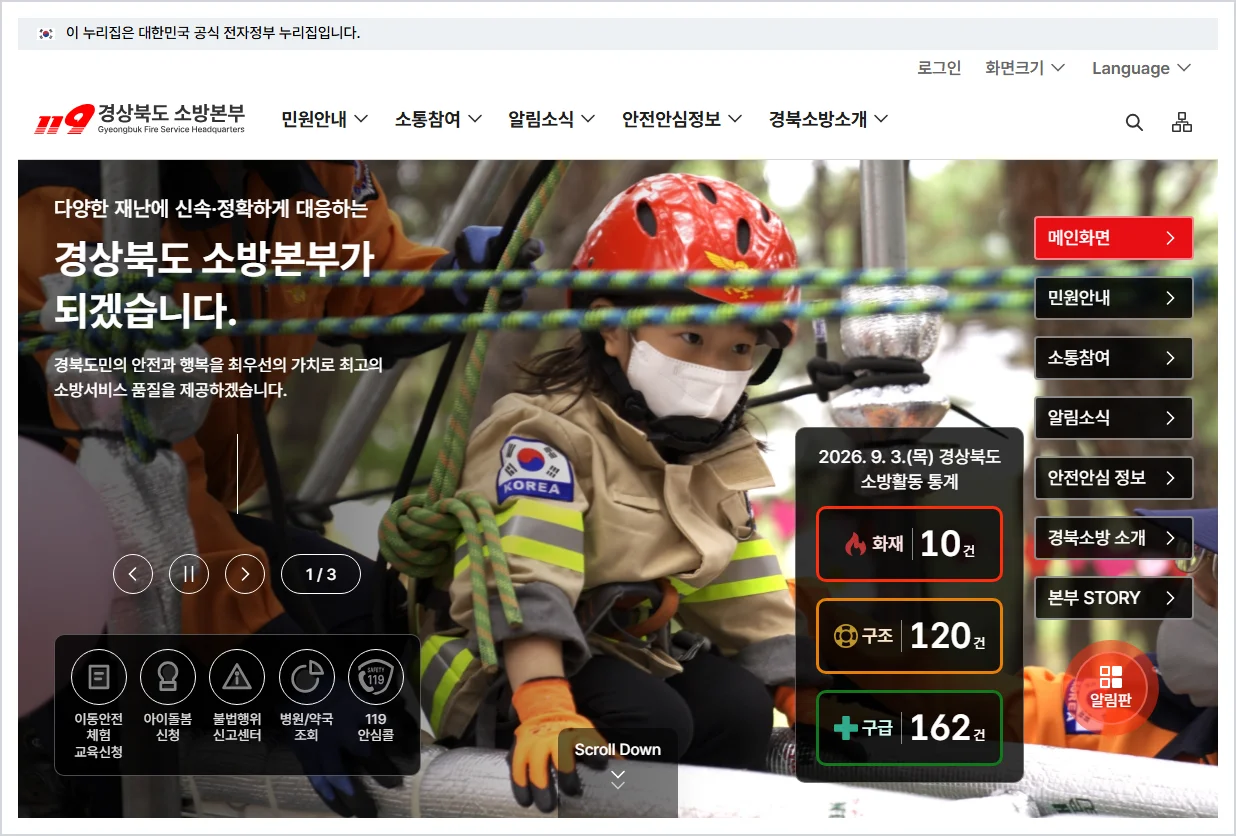Open Language dropdown
The height and width of the screenshot is (836, 1236).
click(x=1142, y=68)
